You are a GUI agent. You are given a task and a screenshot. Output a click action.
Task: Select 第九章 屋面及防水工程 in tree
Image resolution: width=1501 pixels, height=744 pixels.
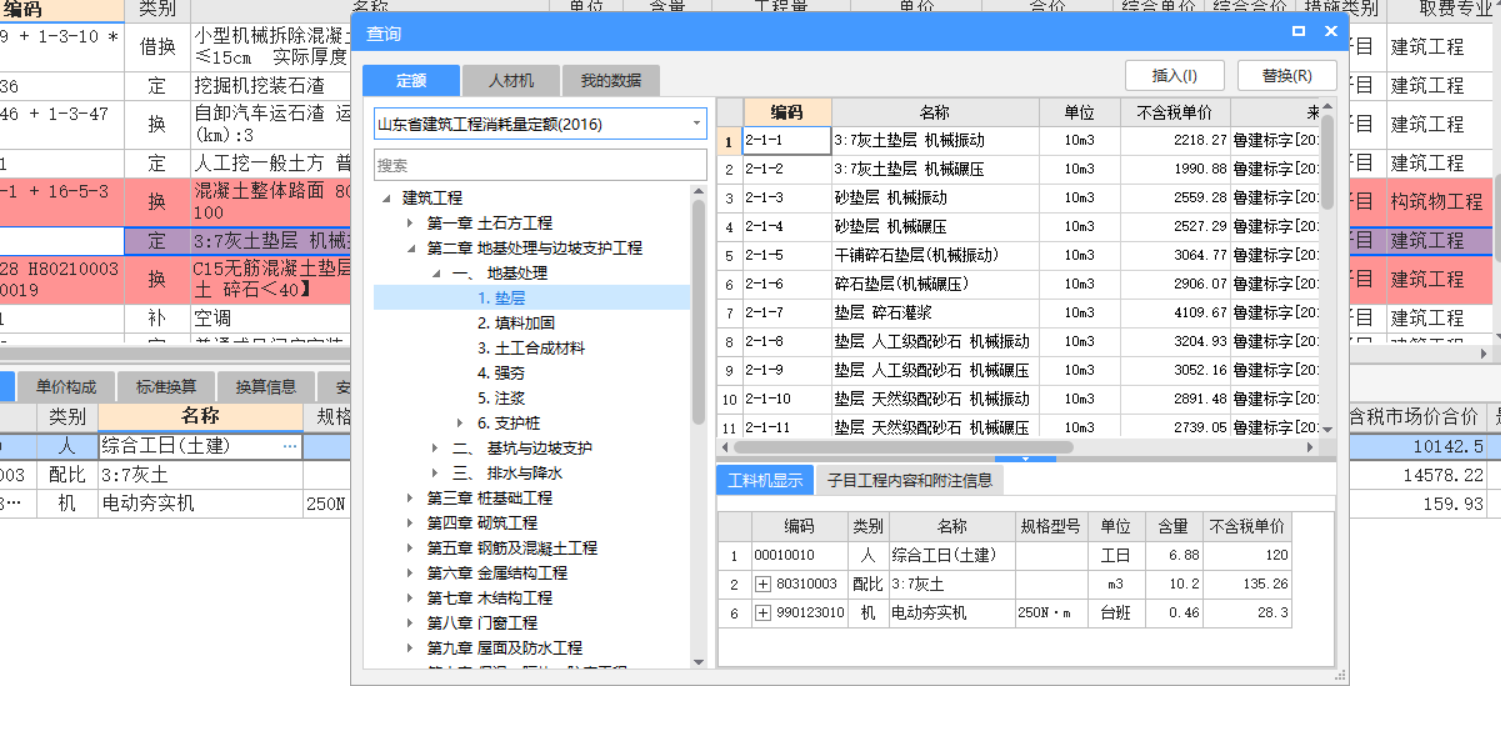(504, 648)
